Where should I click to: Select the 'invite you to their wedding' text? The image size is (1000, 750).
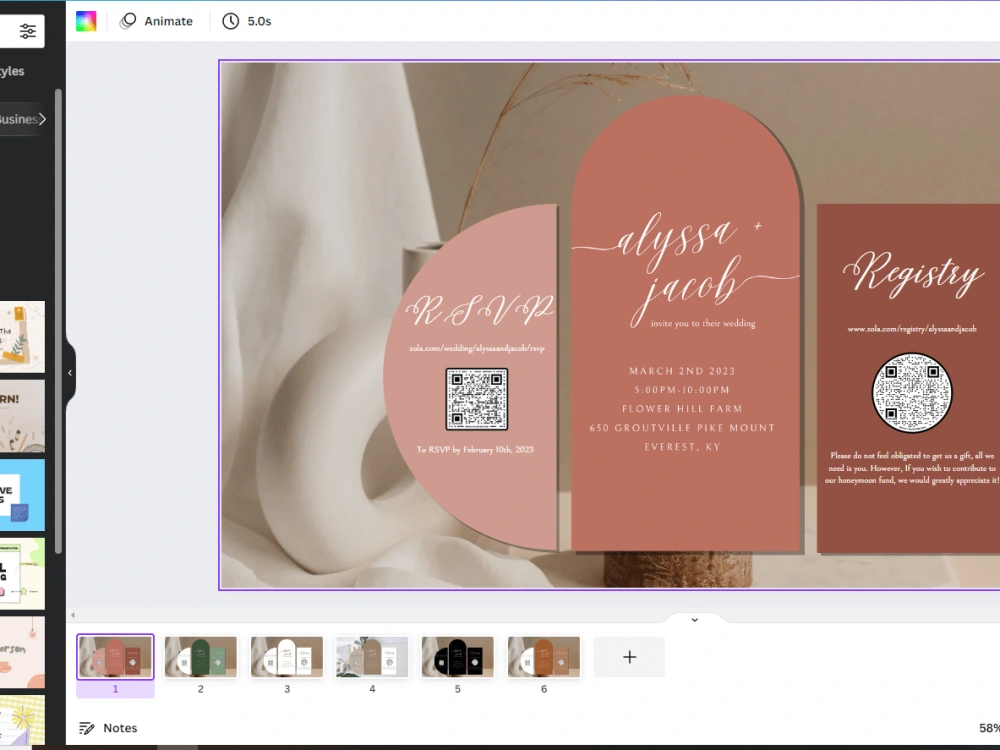[x=703, y=323]
